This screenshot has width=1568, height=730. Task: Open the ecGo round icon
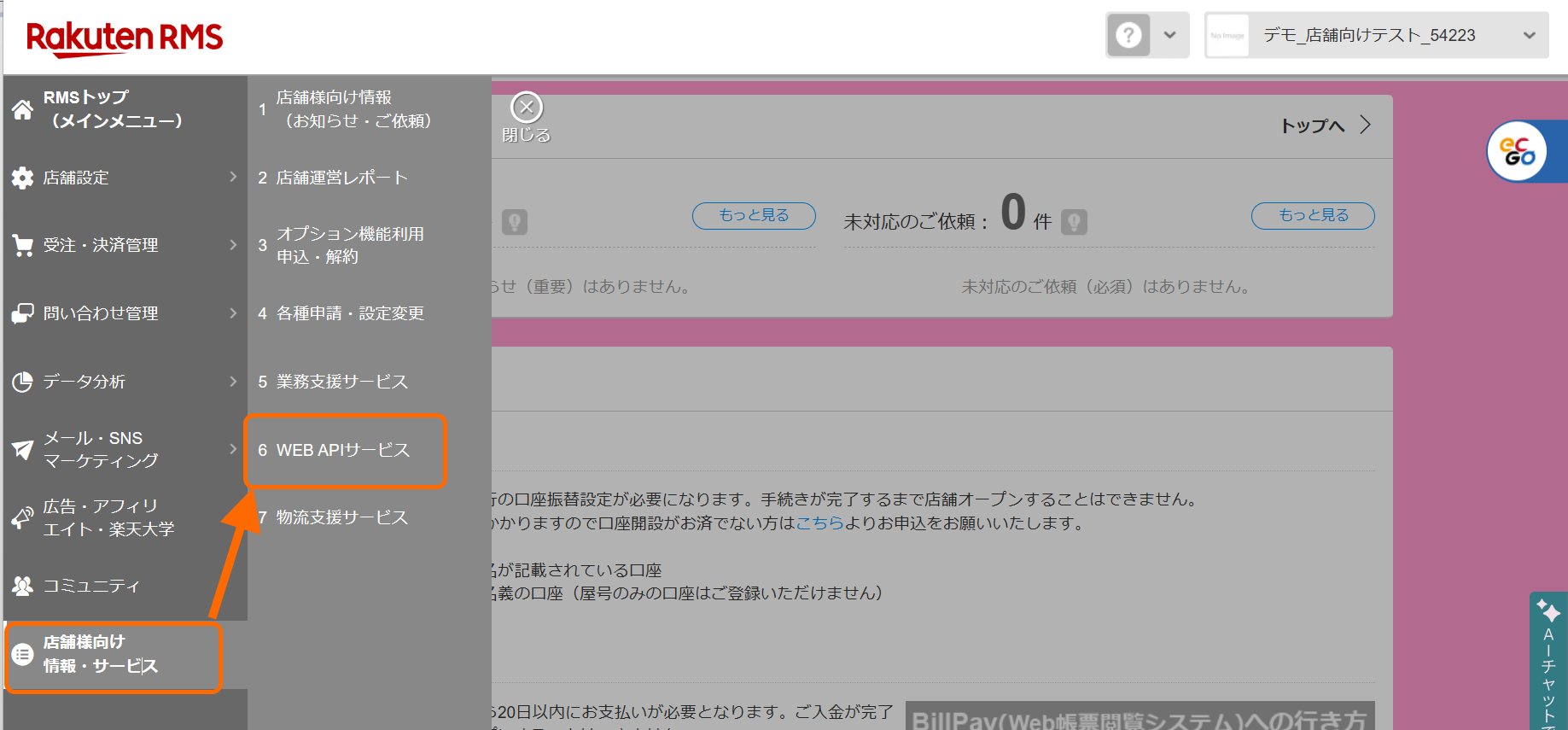click(x=1517, y=152)
